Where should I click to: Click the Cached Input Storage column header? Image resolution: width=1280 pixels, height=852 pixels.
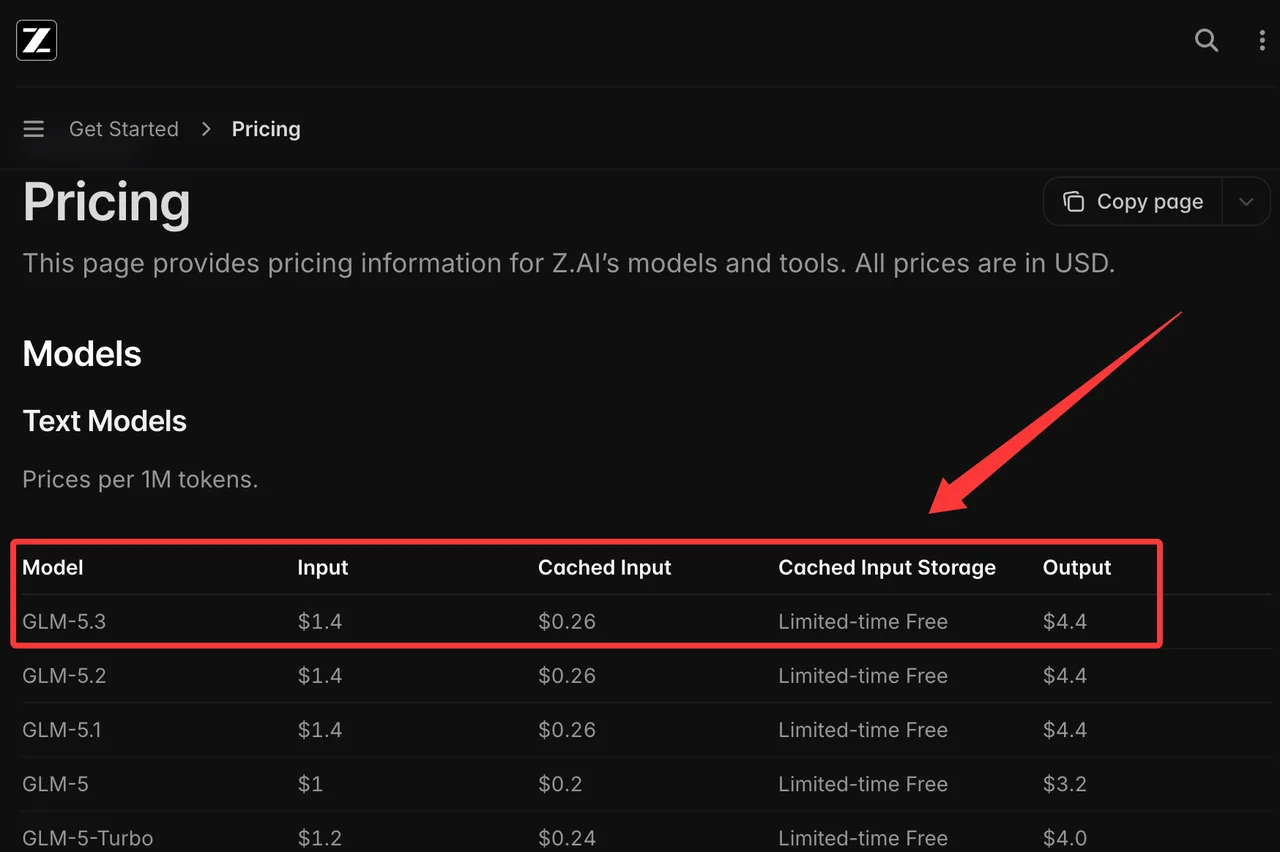tap(887, 568)
